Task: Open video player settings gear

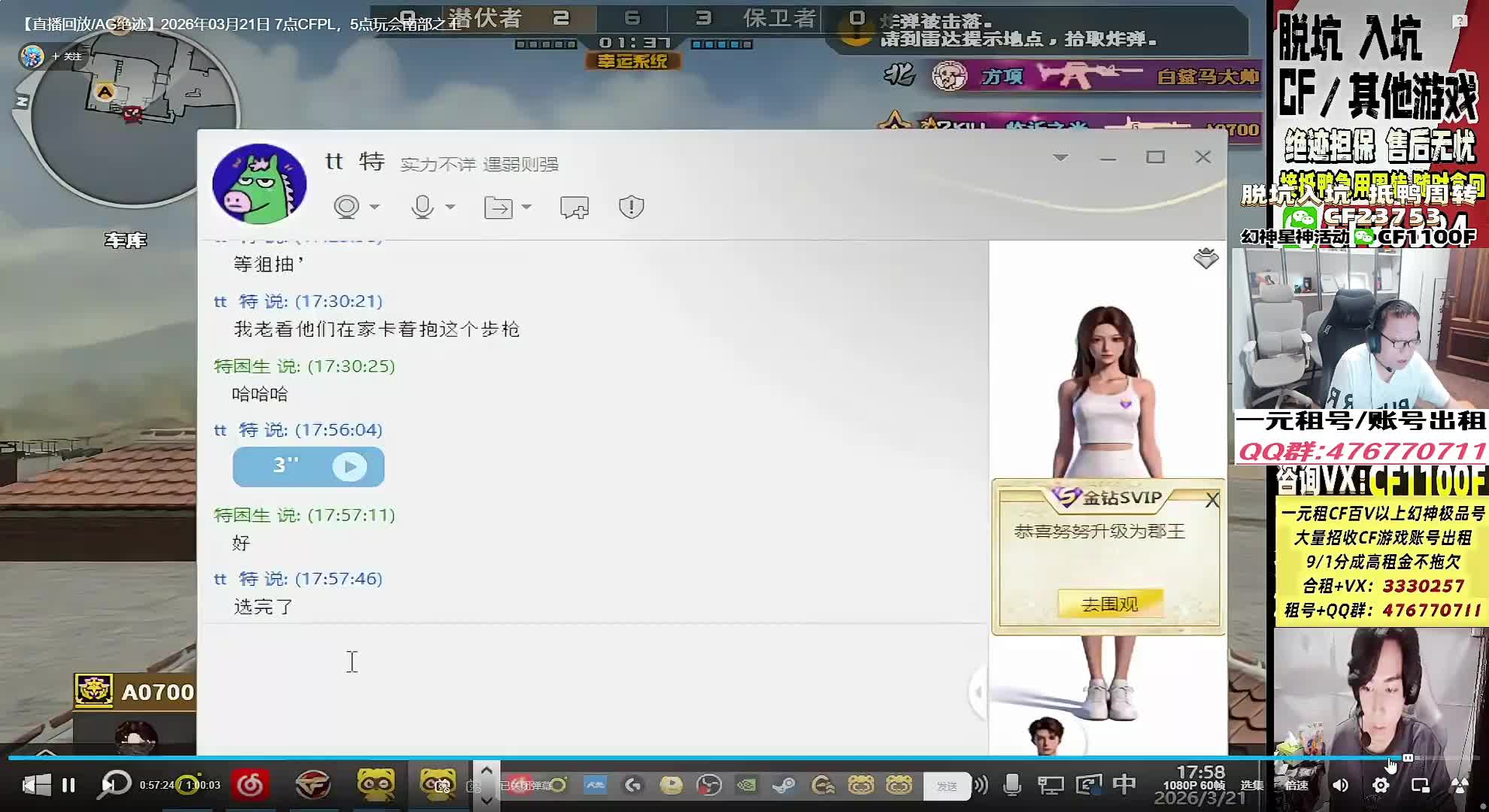Action: coord(1381,786)
